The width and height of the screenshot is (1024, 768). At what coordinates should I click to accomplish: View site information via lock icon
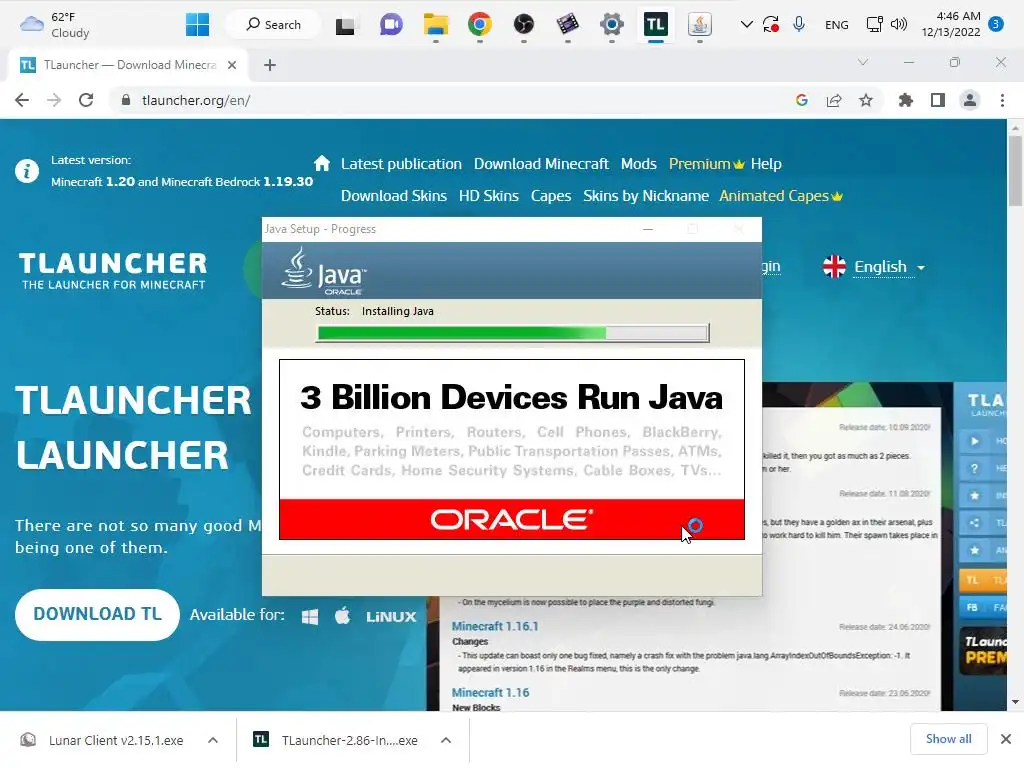click(126, 100)
